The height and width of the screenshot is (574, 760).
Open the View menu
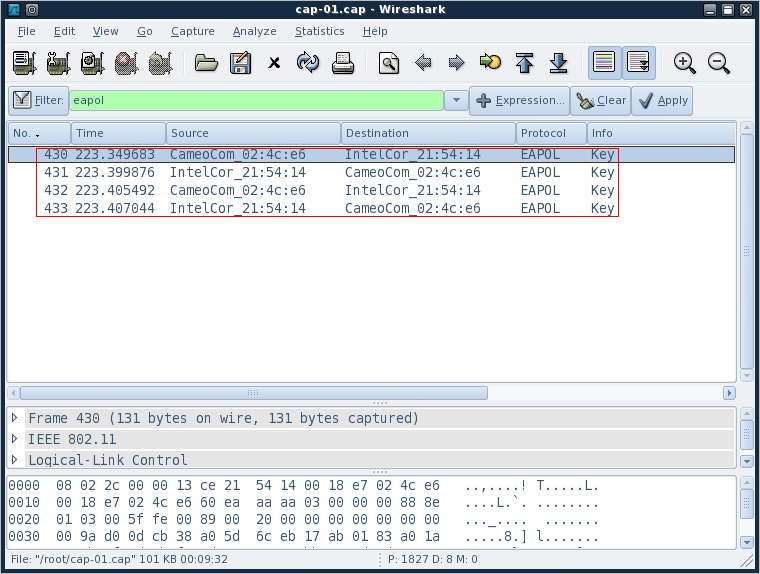click(105, 31)
